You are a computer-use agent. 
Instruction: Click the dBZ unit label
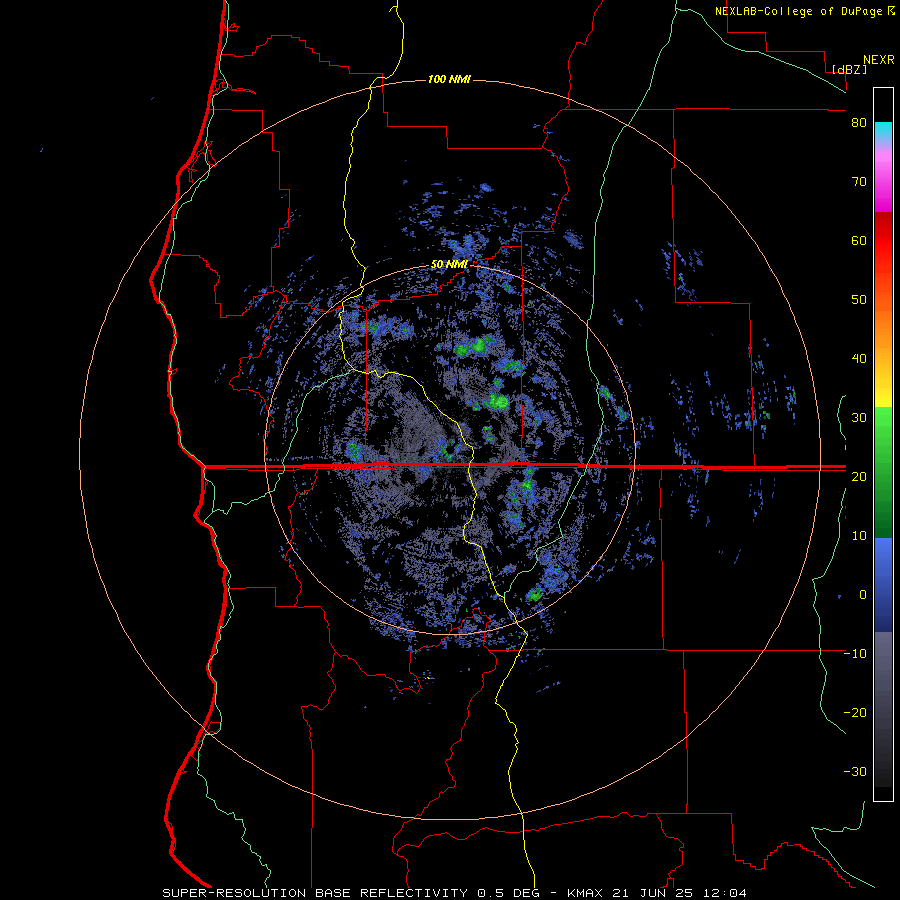click(x=849, y=69)
